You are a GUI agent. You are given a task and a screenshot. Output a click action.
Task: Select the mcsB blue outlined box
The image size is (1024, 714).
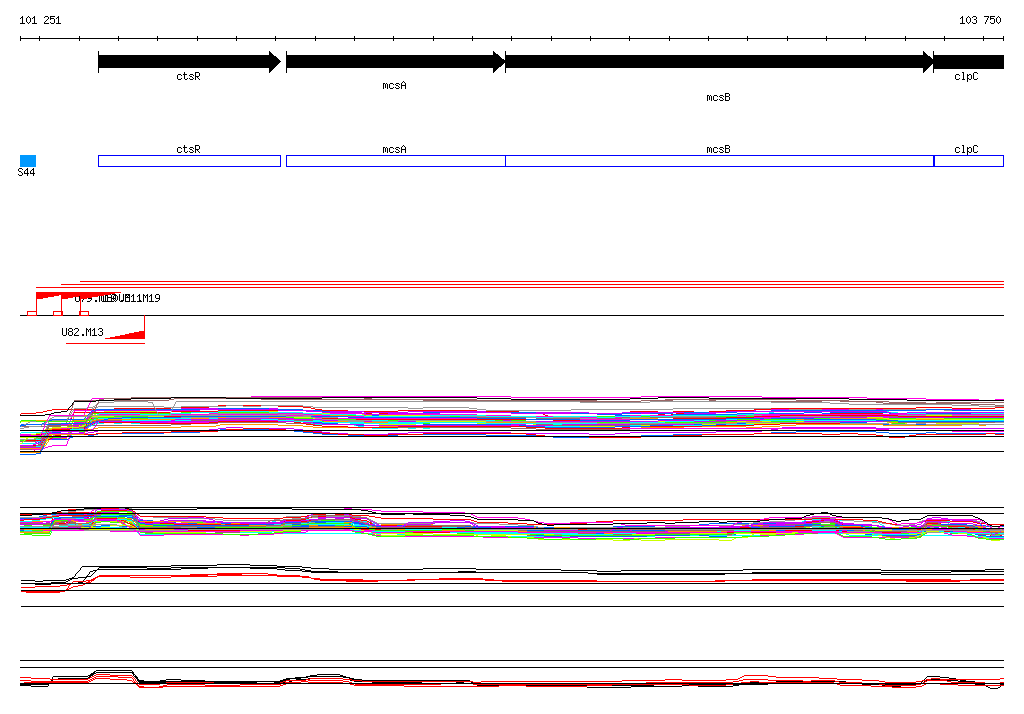[720, 161]
